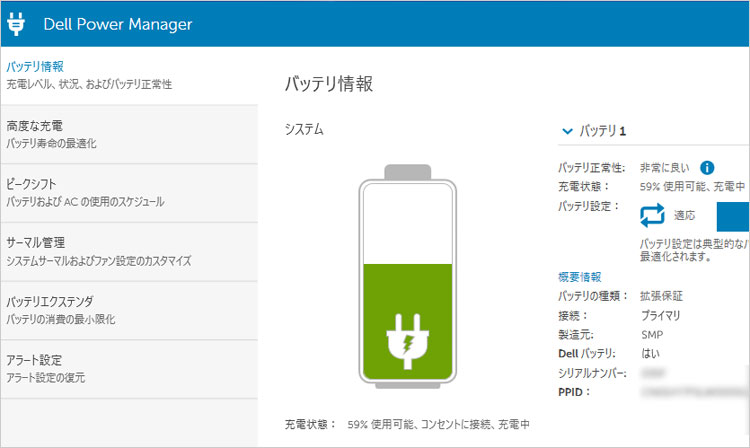Click the SMP manufacturer value
750x448 pixels.
click(x=652, y=335)
